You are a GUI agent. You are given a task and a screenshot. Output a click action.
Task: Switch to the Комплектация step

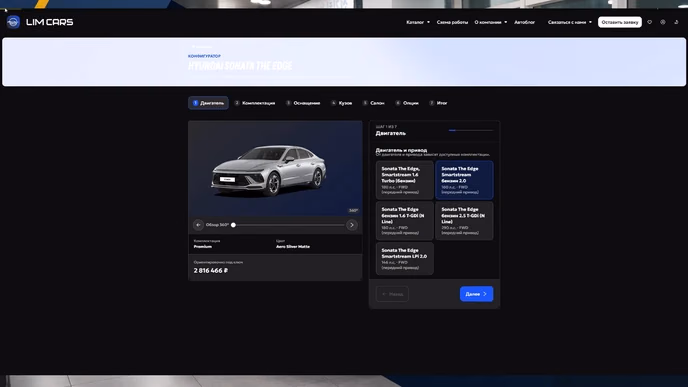[x=255, y=103]
